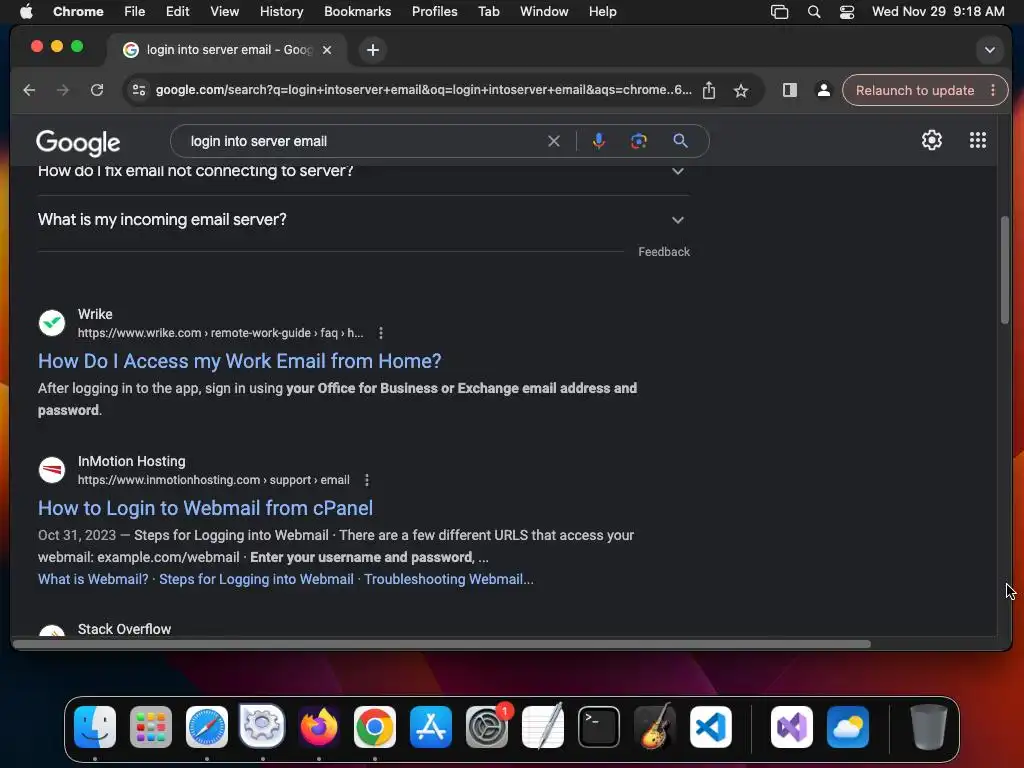Open the Apple menu
Viewport: 1024px width, 768px height.
tap(26, 12)
